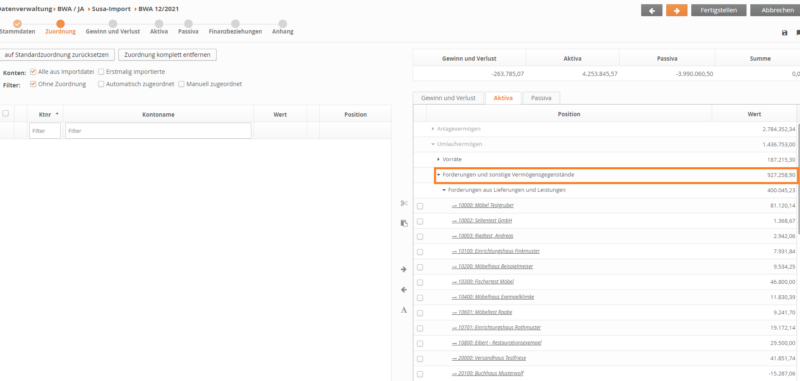Collapse Forderungen und sonstige Vermögensgegenstände
800x381 pixels.
[x=438, y=175]
